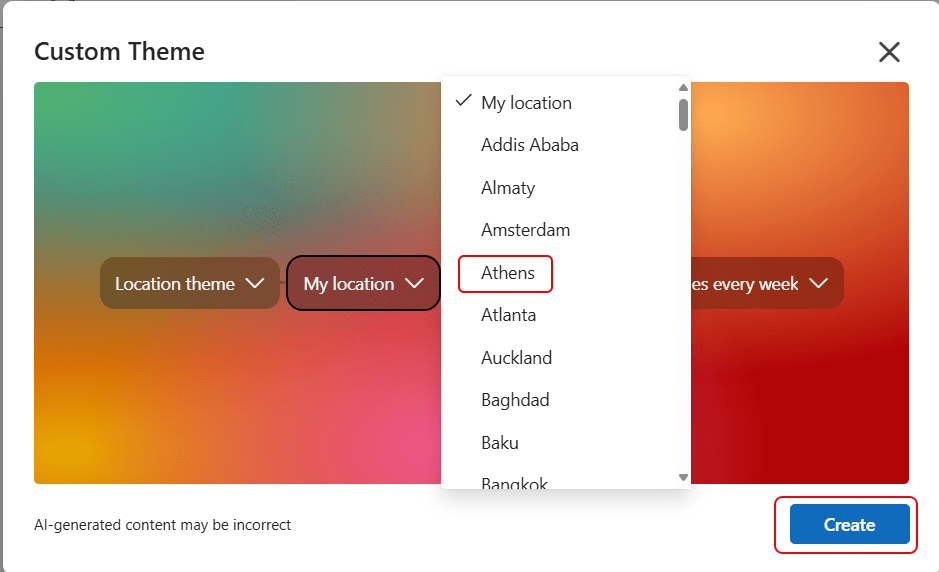Click the scroll up arrow in list

tap(684, 87)
